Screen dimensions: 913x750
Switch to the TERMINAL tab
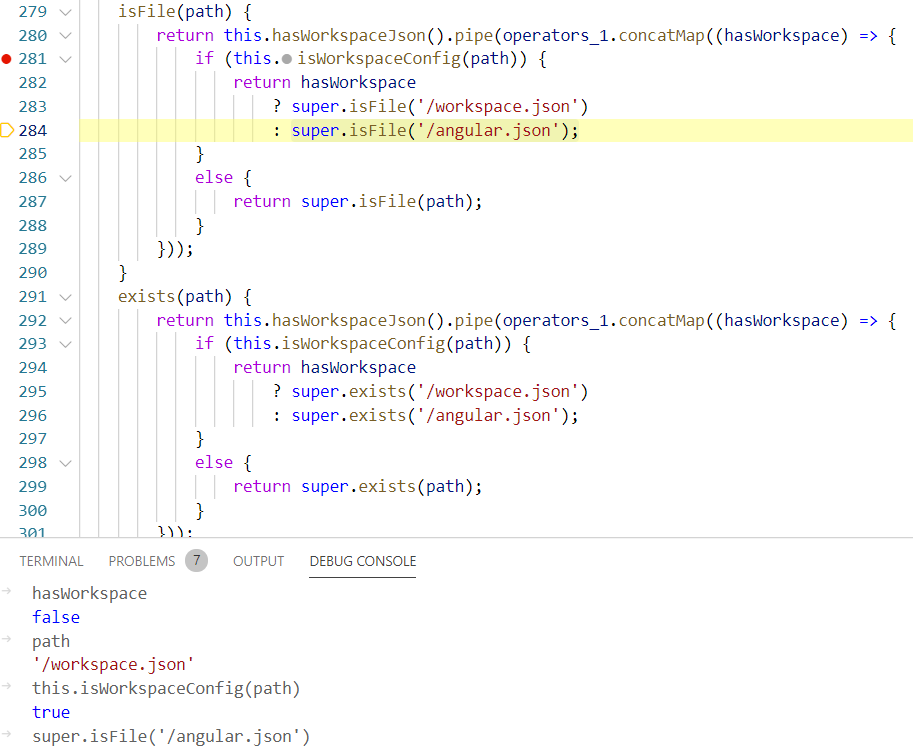(51, 561)
